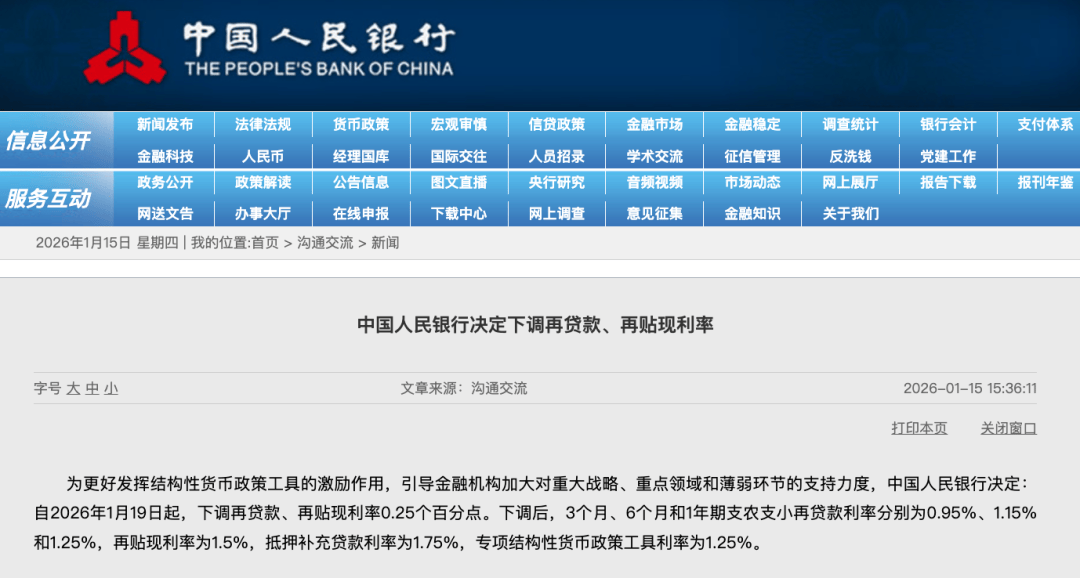Open the 在线申报 page

[362, 213]
